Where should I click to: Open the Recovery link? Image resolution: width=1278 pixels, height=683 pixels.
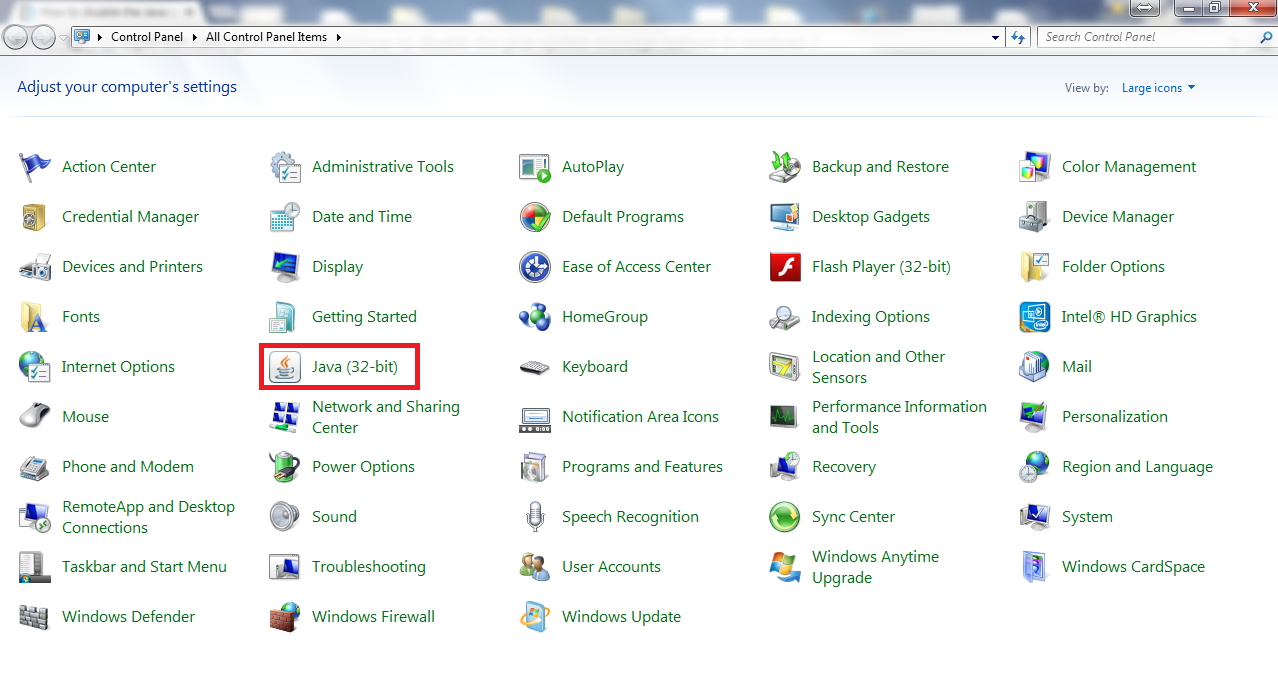(844, 467)
